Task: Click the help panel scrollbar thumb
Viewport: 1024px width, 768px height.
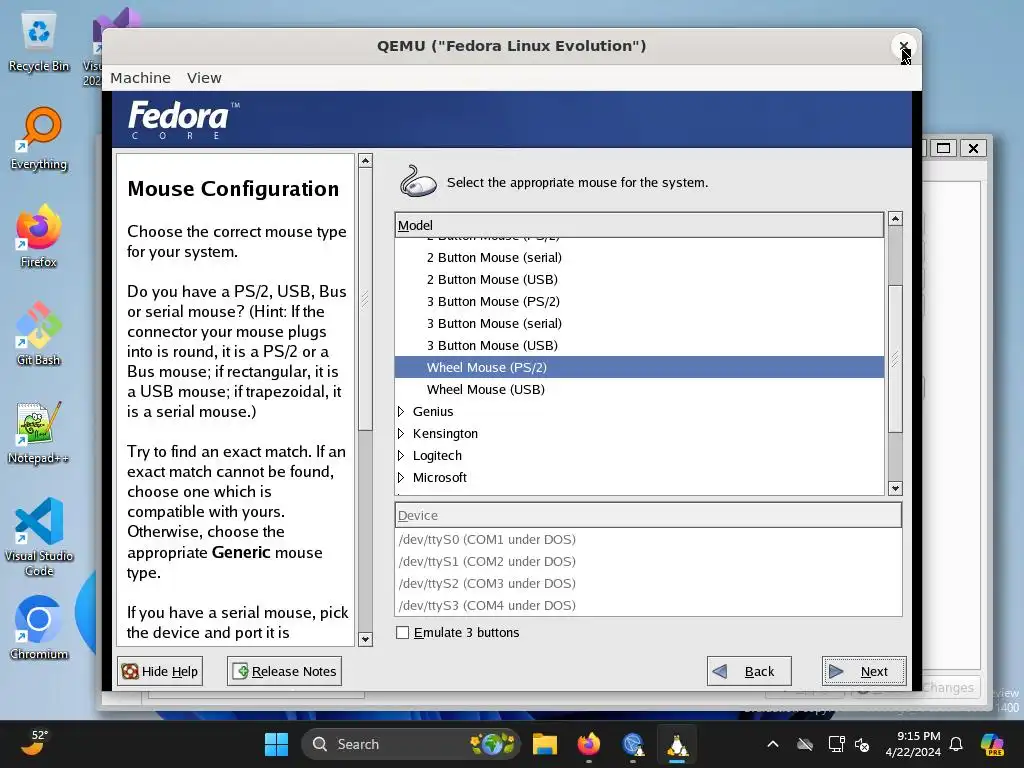Action: pyautogui.click(x=366, y=299)
